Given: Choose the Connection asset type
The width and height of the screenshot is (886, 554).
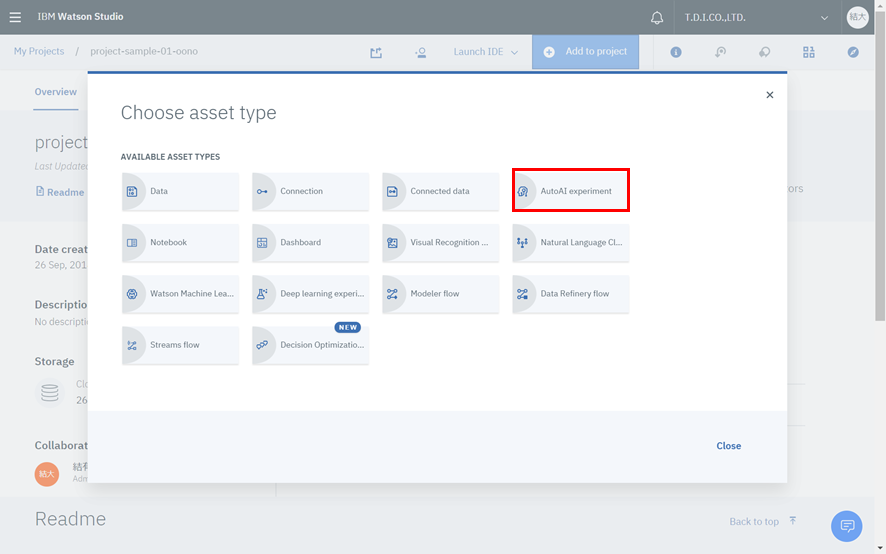Looking at the screenshot, I should point(310,191).
